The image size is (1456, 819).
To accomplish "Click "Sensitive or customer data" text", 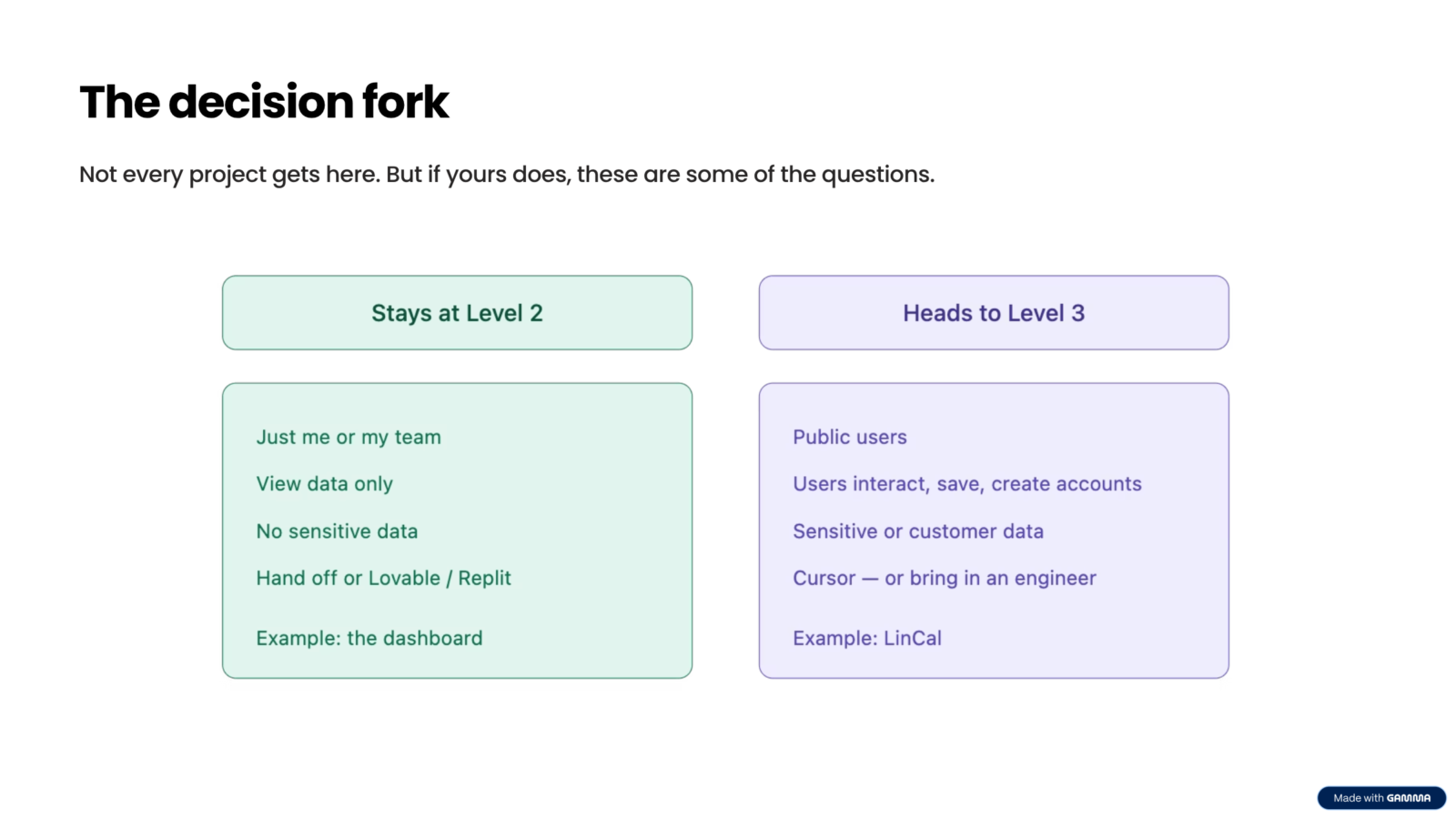I will [x=917, y=531].
